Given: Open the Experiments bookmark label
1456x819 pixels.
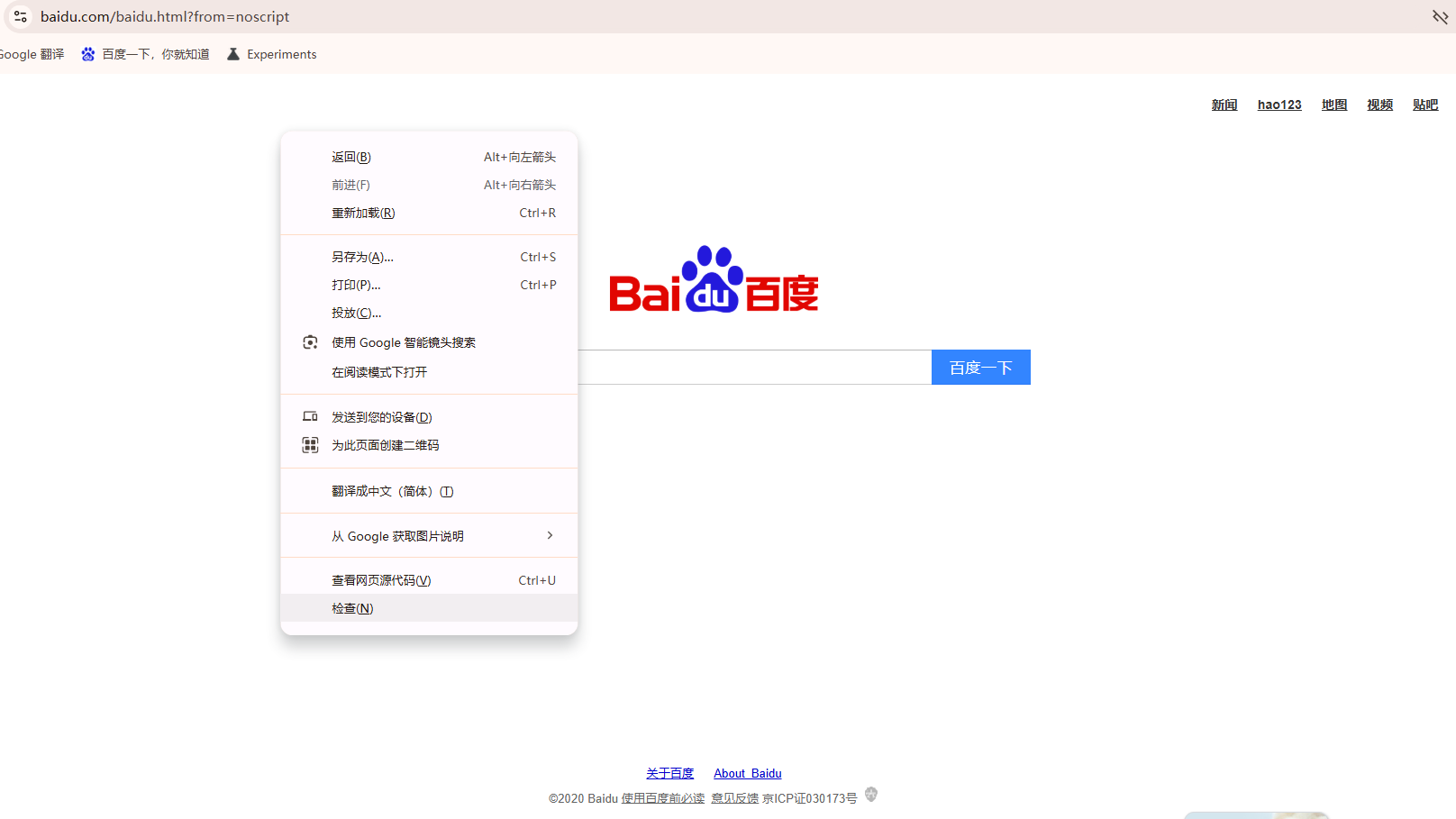Looking at the screenshot, I should [x=282, y=54].
